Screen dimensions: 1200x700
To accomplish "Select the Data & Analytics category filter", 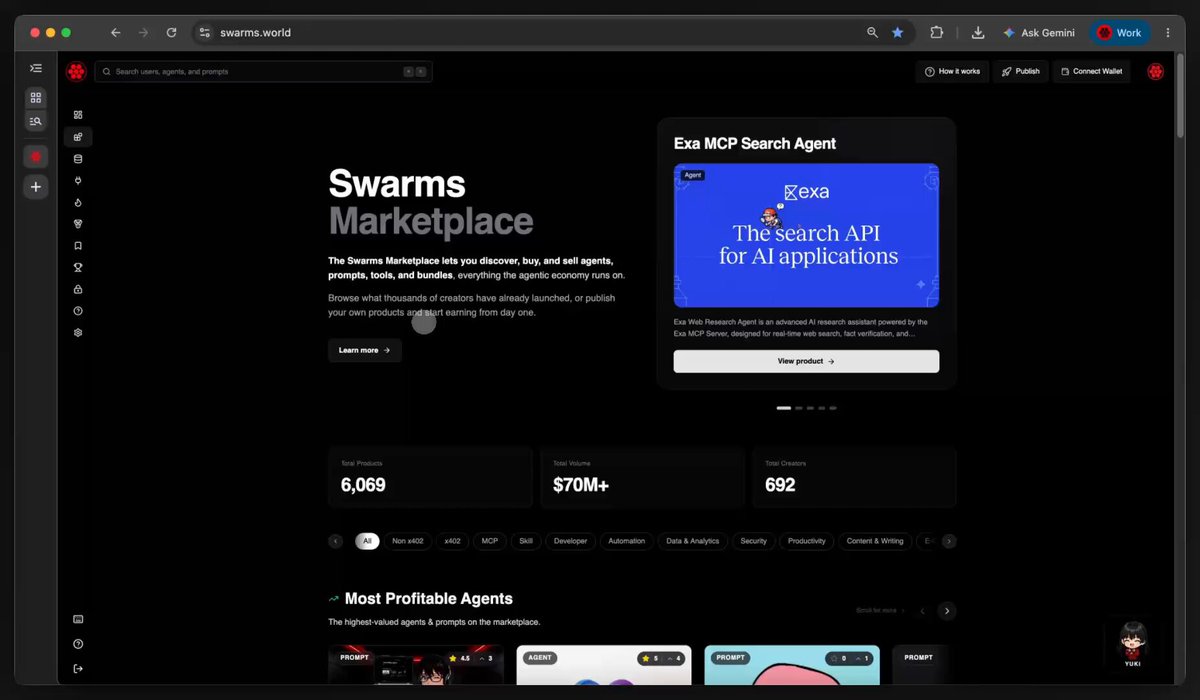I will (x=693, y=541).
